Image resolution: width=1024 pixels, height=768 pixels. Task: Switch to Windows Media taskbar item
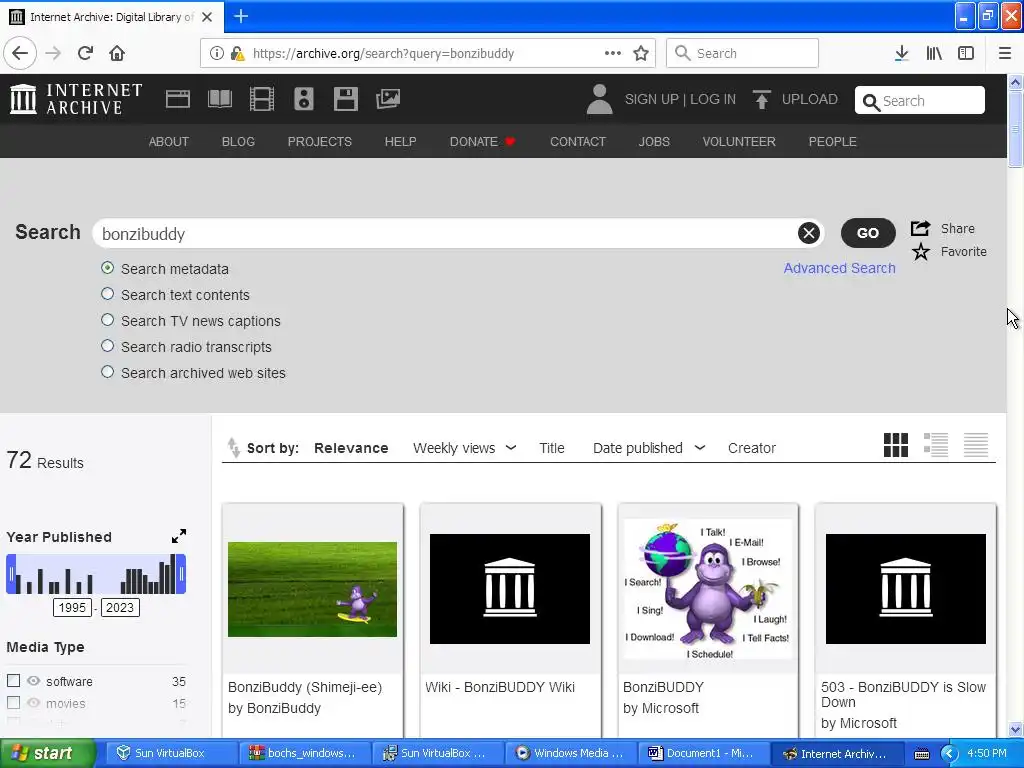tap(570, 753)
